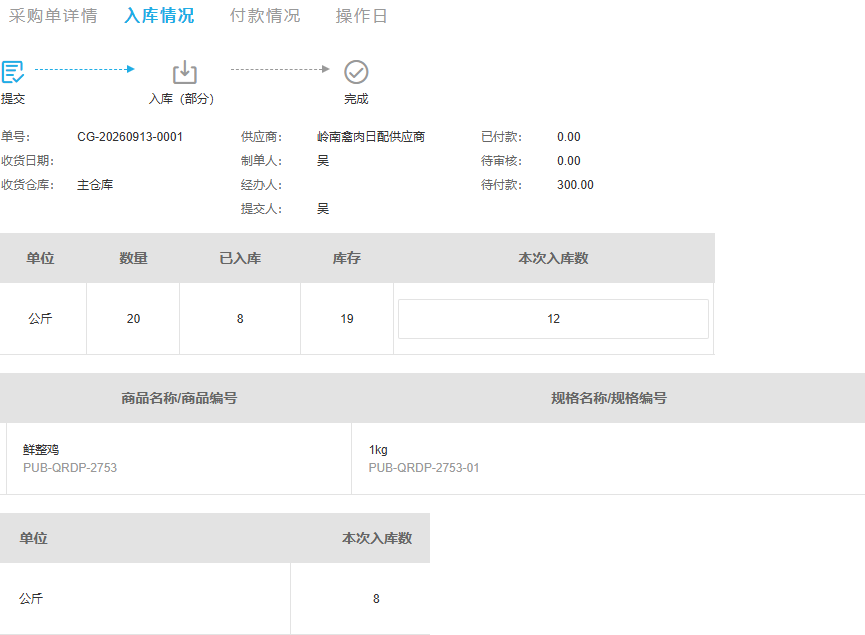Click the 提交人 value 吴
Image resolution: width=865 pixels, height=635 pixels.
click(x=323, y=209)
